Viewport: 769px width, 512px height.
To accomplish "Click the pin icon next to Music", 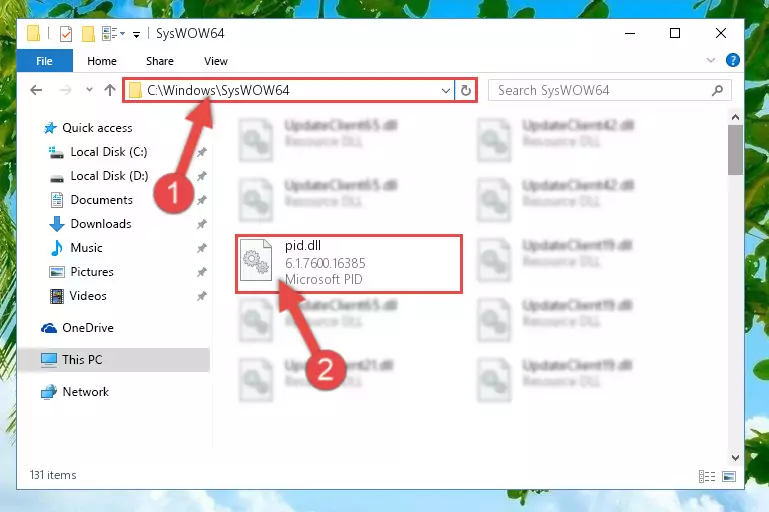I will [x=202, y=248].
